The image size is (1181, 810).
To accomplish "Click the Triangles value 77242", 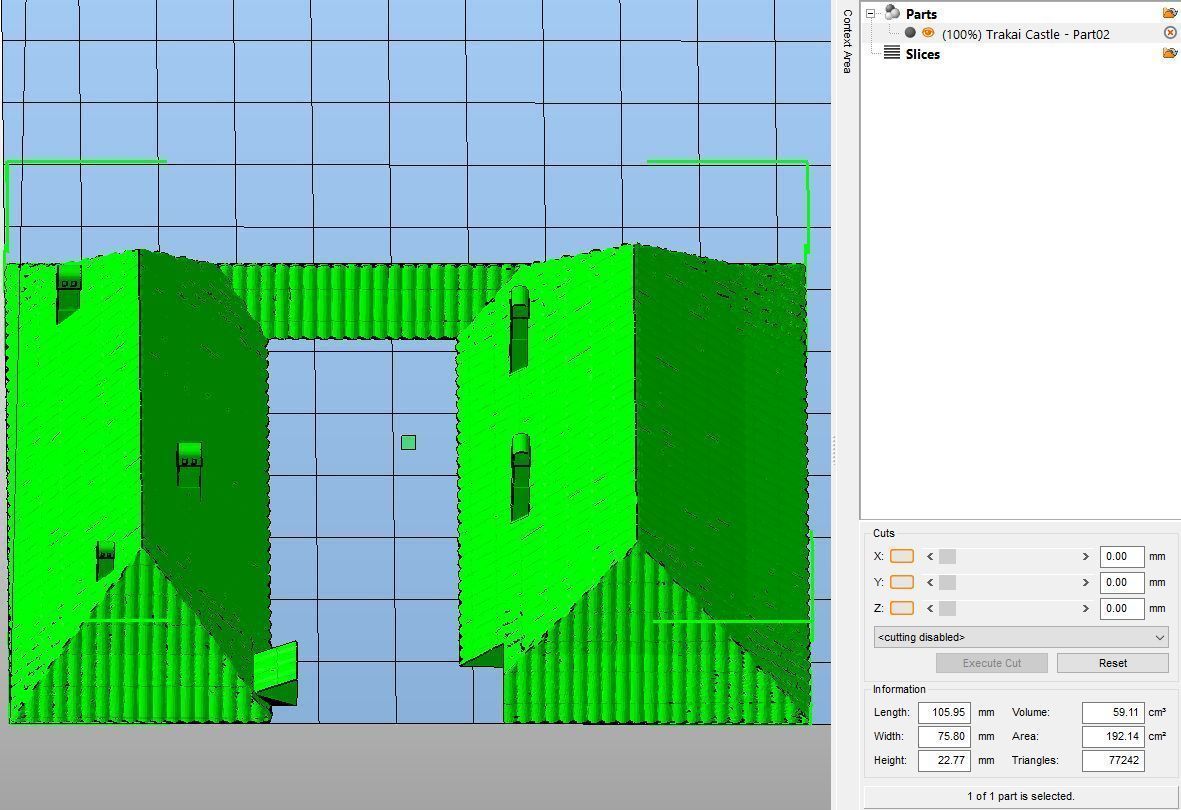I will click(1113, 760).
